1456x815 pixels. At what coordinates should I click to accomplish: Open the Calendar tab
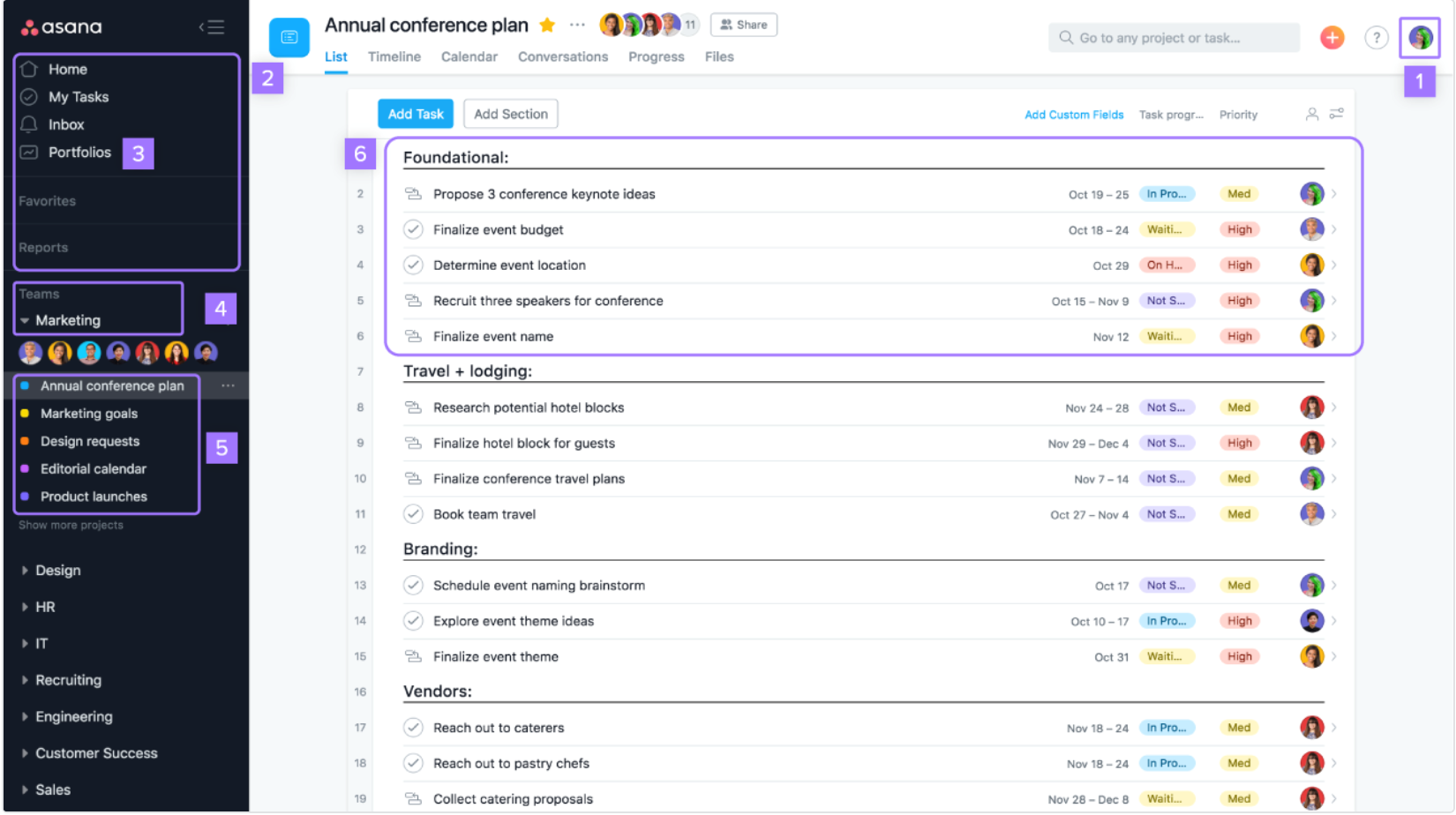click(x=469, y=56)
